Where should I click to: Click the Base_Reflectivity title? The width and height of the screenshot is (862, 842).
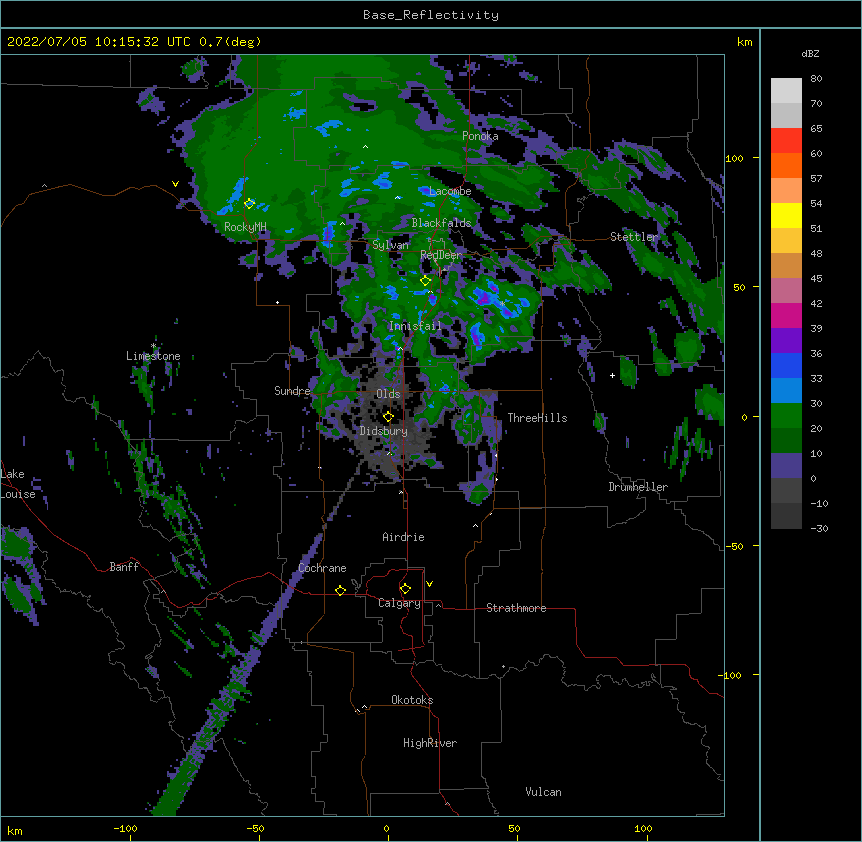tap(431, 15)
